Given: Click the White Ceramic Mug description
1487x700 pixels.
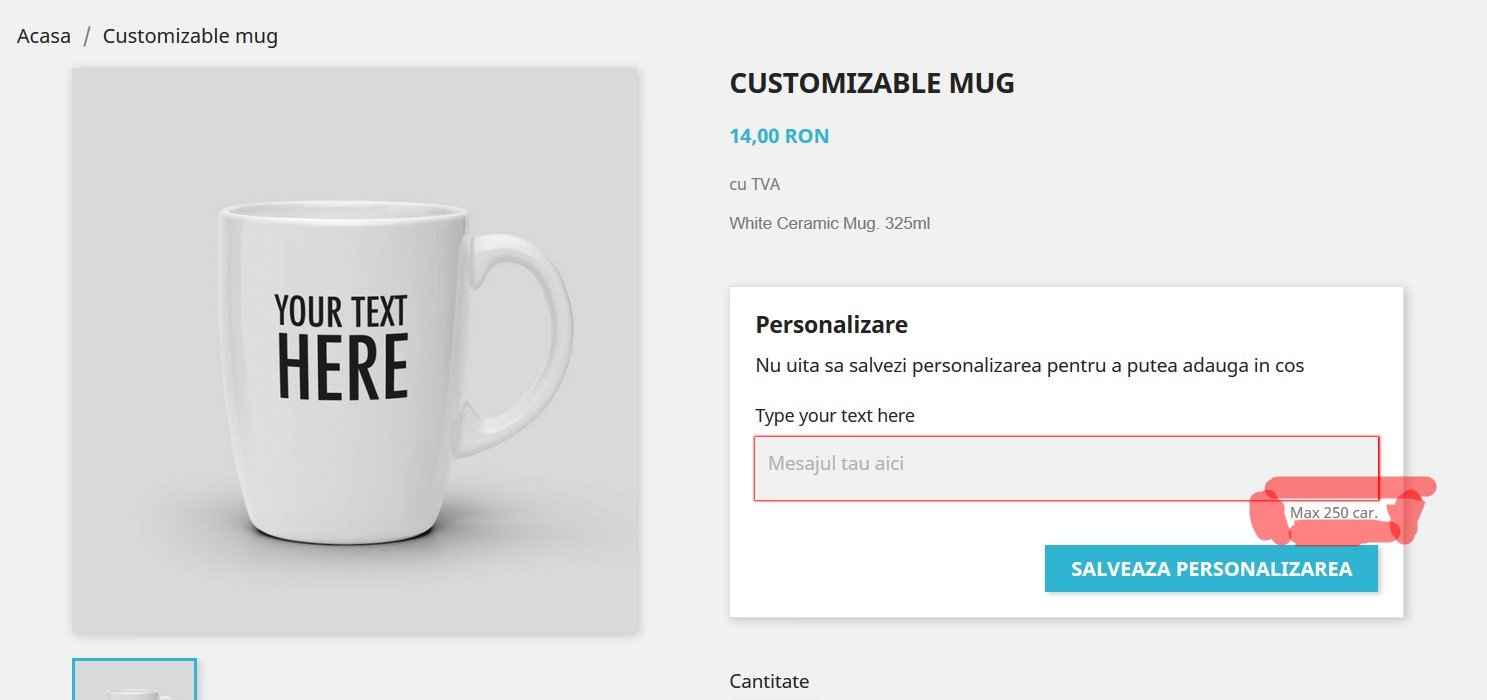Looking at the screenshot, I should click(829, 223).
